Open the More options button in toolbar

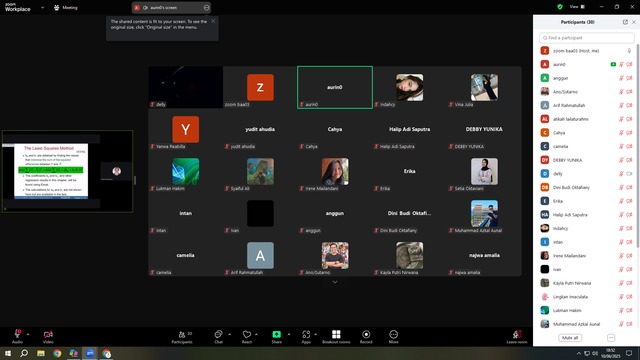(x=393, y=337)
